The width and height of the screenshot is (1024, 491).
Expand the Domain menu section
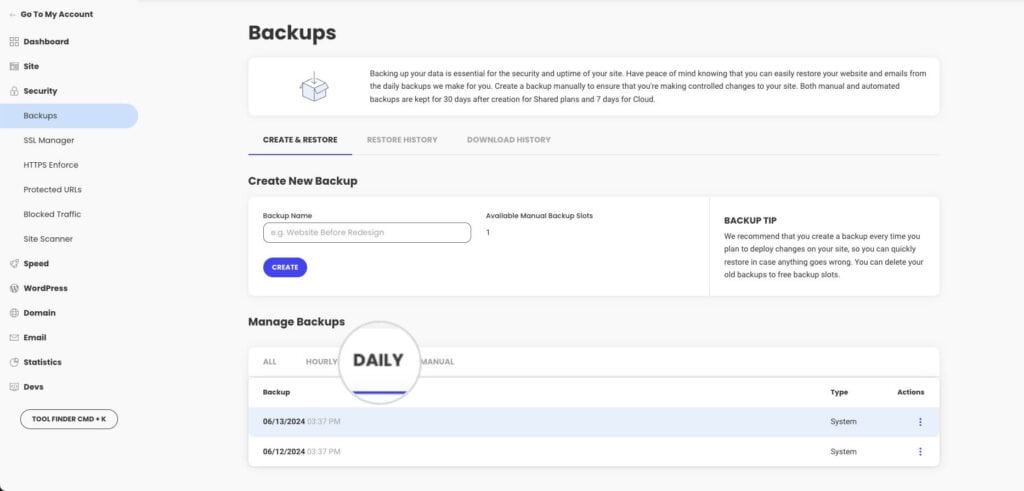tap(40, 313)
